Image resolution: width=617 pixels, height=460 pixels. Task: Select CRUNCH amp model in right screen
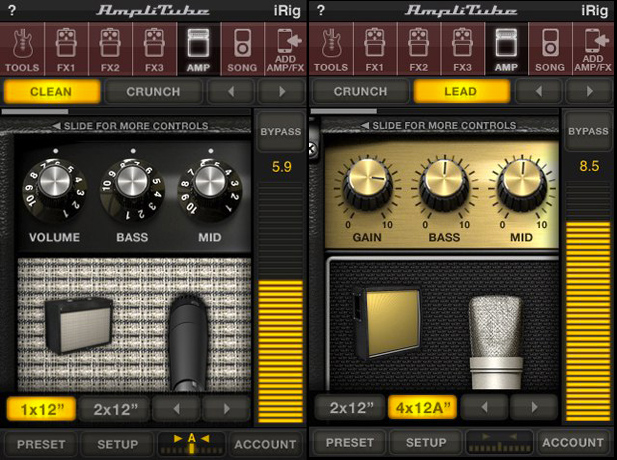[x=360, y=91]
